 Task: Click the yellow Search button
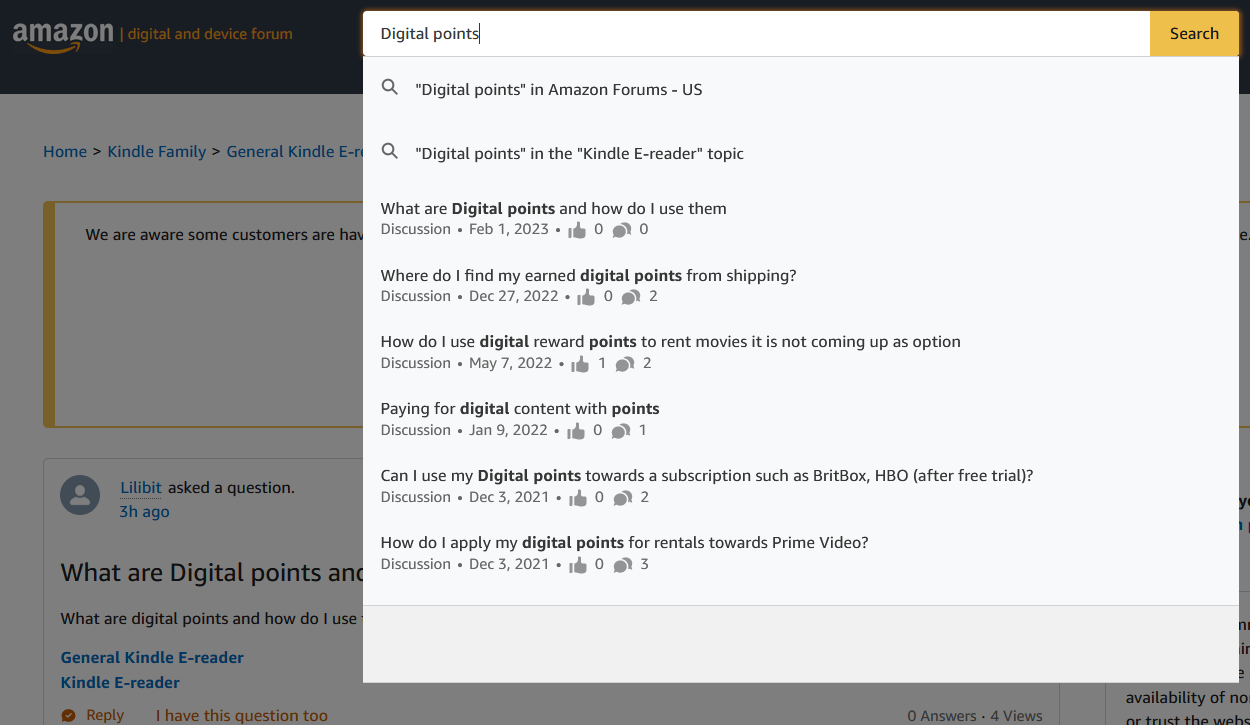coord(1194,33)
